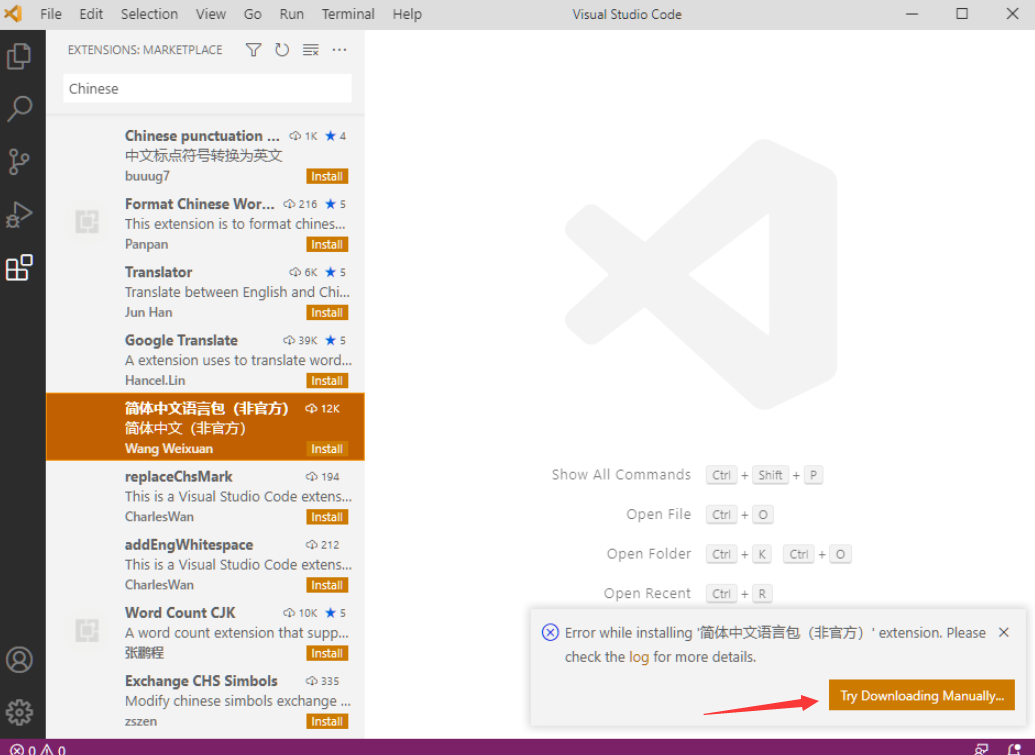The height and width of the screenshot is (755, 1035).
Task: Install the Exchange CHS Simbols extension
Action: click(327, 721)
